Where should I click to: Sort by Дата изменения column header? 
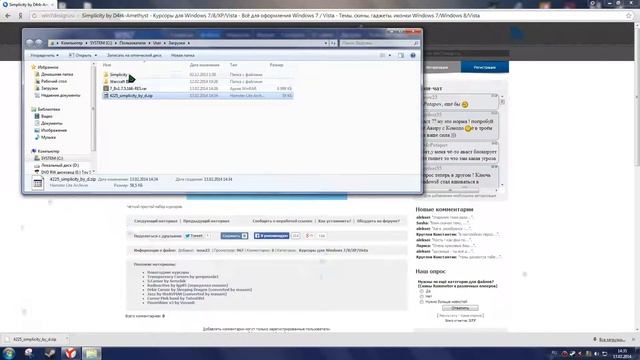click(204, 65)
